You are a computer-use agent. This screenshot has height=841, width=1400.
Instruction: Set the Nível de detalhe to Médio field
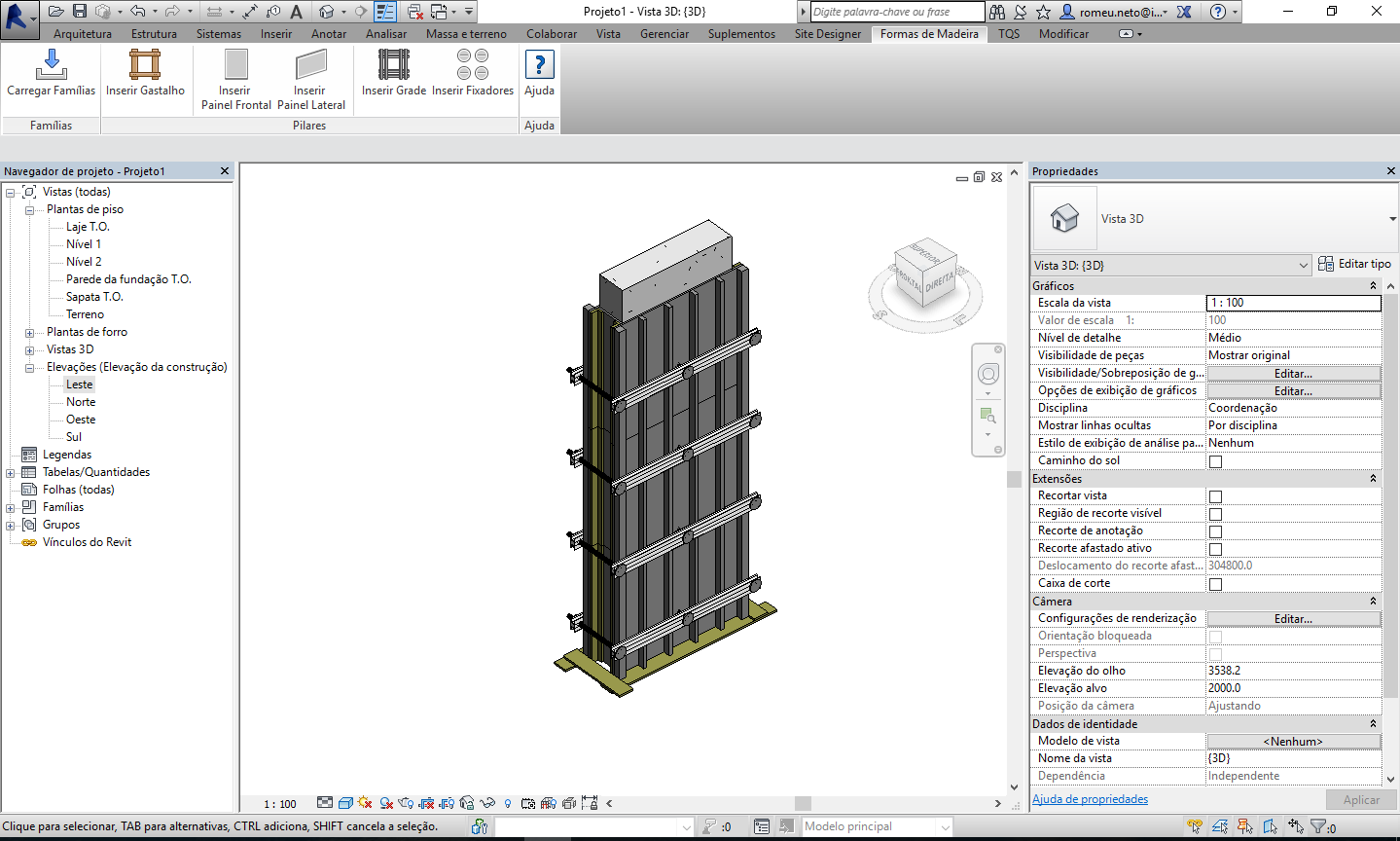(1294, 337)
